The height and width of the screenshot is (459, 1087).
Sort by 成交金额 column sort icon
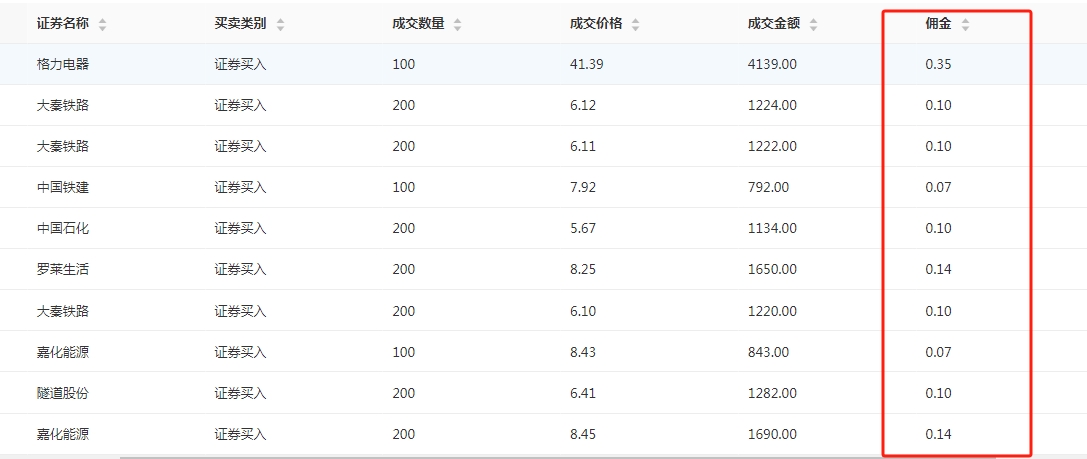[x=813, y=24]
